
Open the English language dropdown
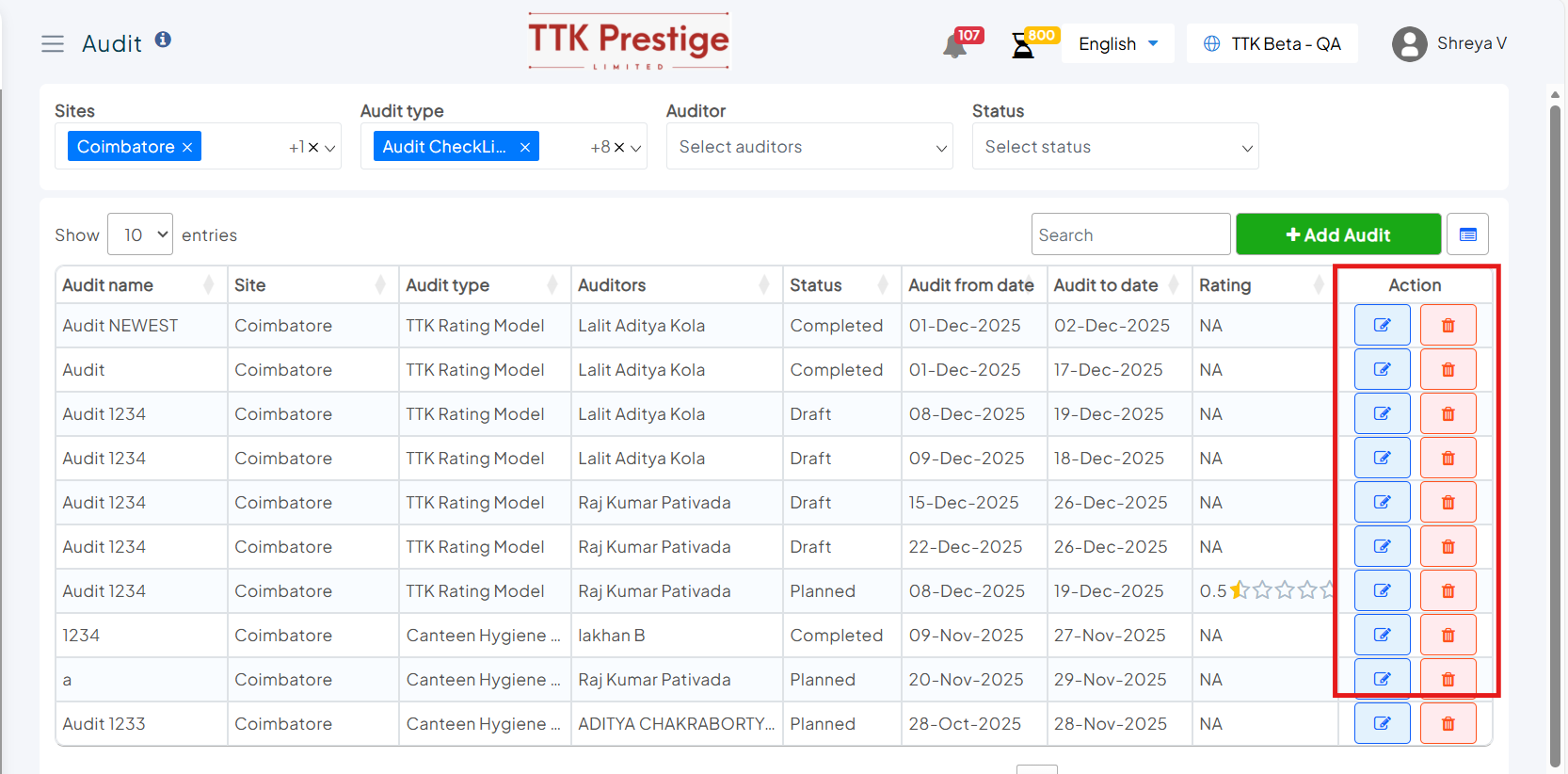(x=1117, y=44)
